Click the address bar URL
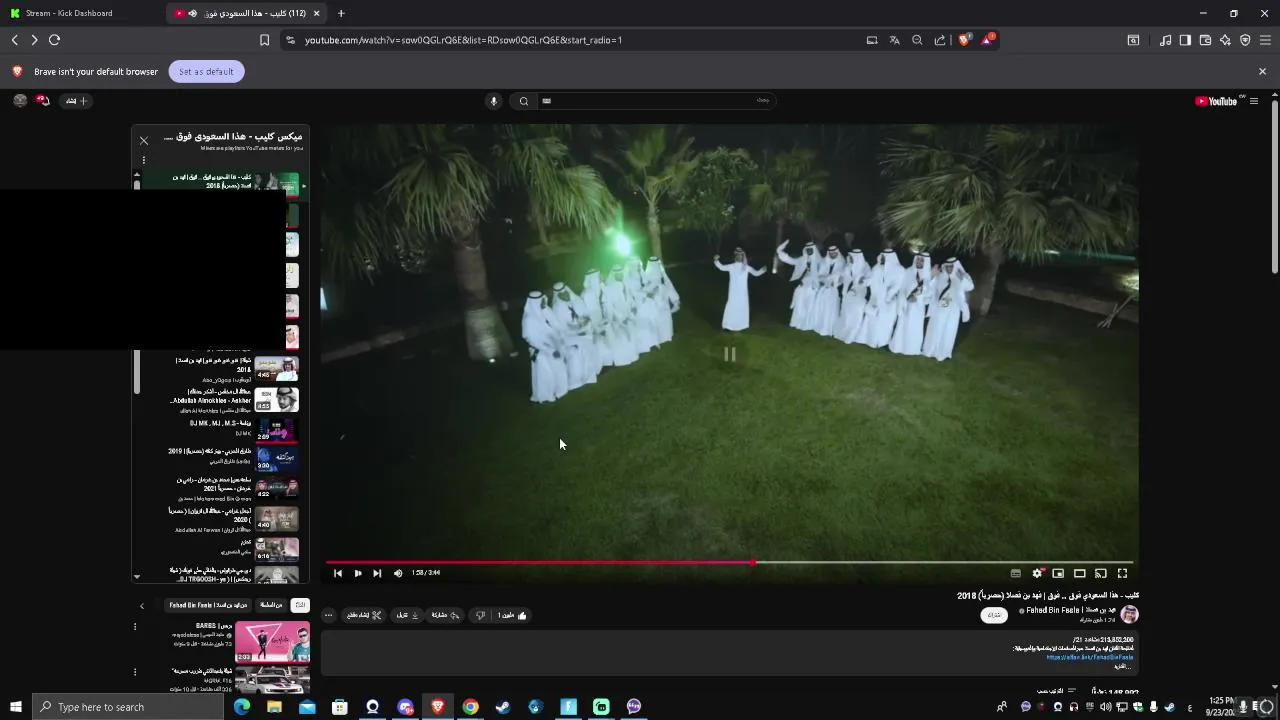1280x720 pixels. click(x=463, y=40)
